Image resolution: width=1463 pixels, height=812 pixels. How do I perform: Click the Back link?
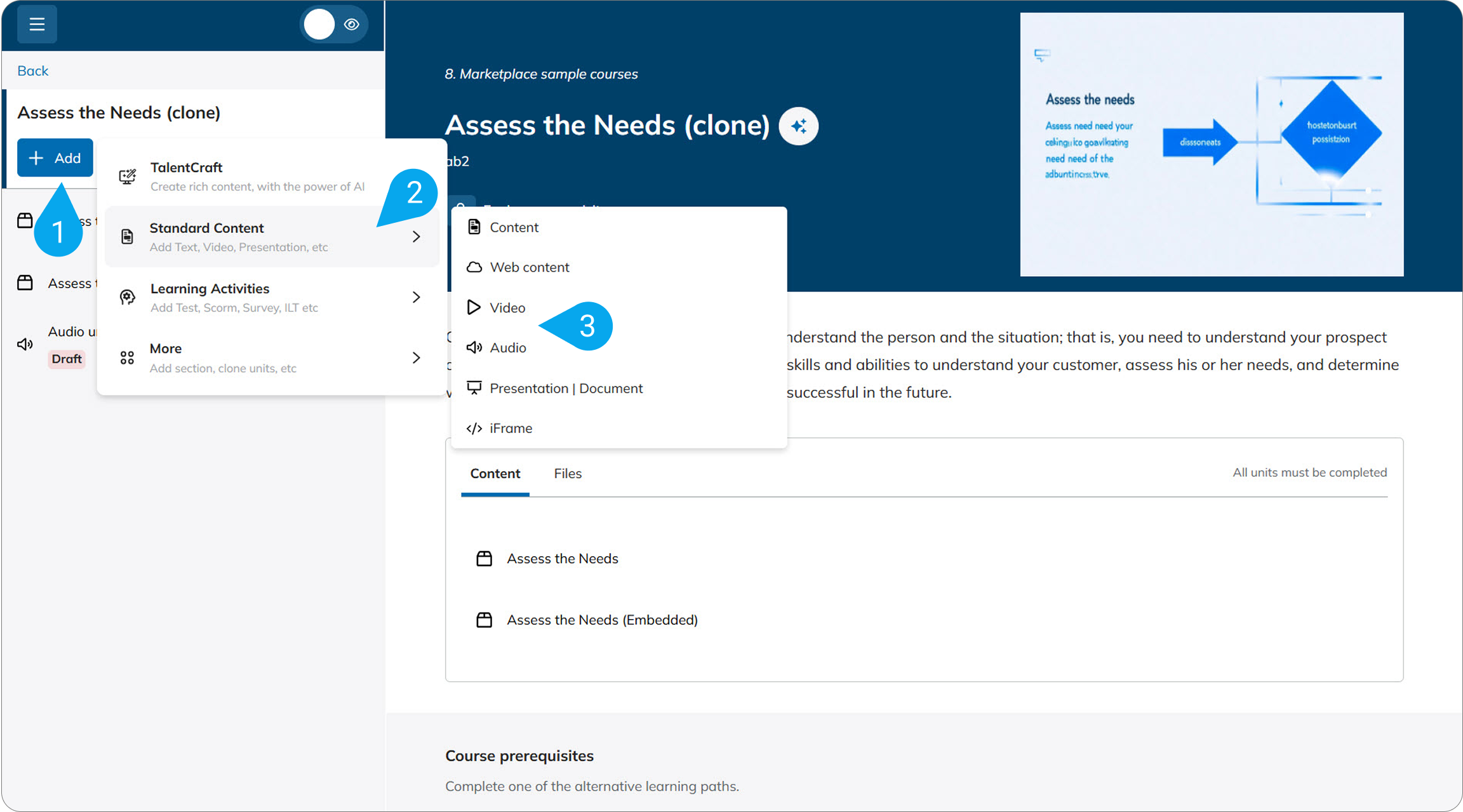pos(32,70)
